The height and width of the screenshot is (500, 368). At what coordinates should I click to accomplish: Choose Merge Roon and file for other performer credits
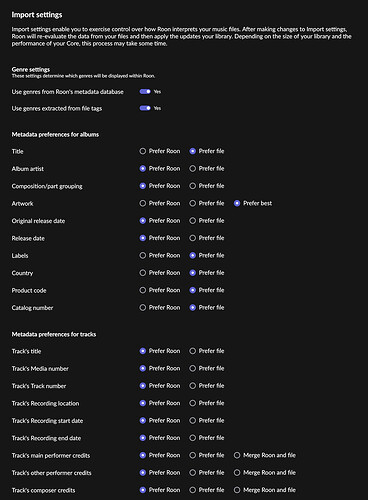[237, 473]
